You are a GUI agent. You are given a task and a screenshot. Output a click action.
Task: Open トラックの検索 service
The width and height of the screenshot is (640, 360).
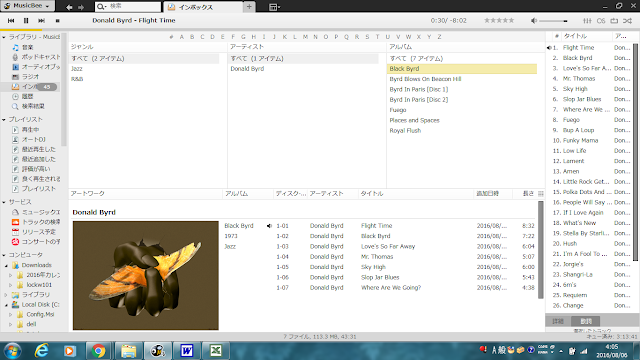coord(36,222)
